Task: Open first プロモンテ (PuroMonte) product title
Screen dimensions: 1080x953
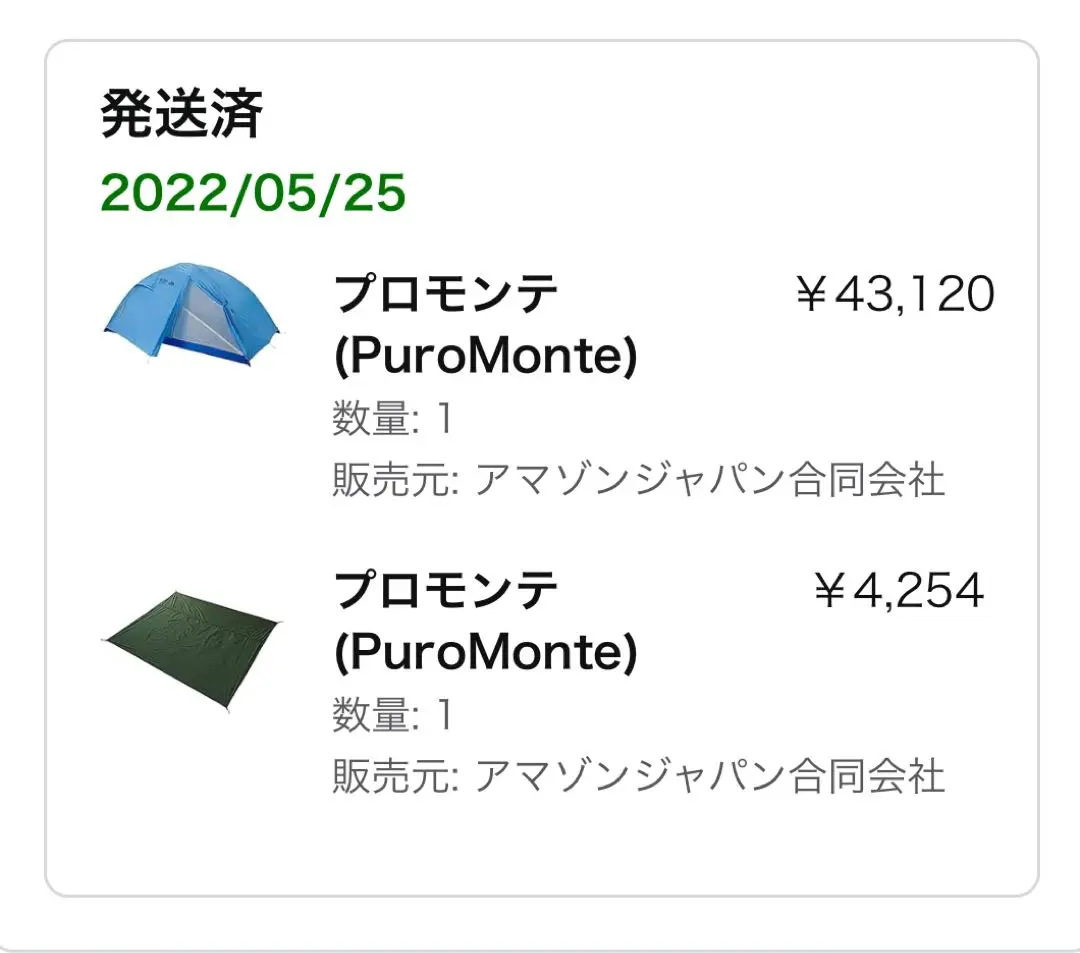Action: 486,324
